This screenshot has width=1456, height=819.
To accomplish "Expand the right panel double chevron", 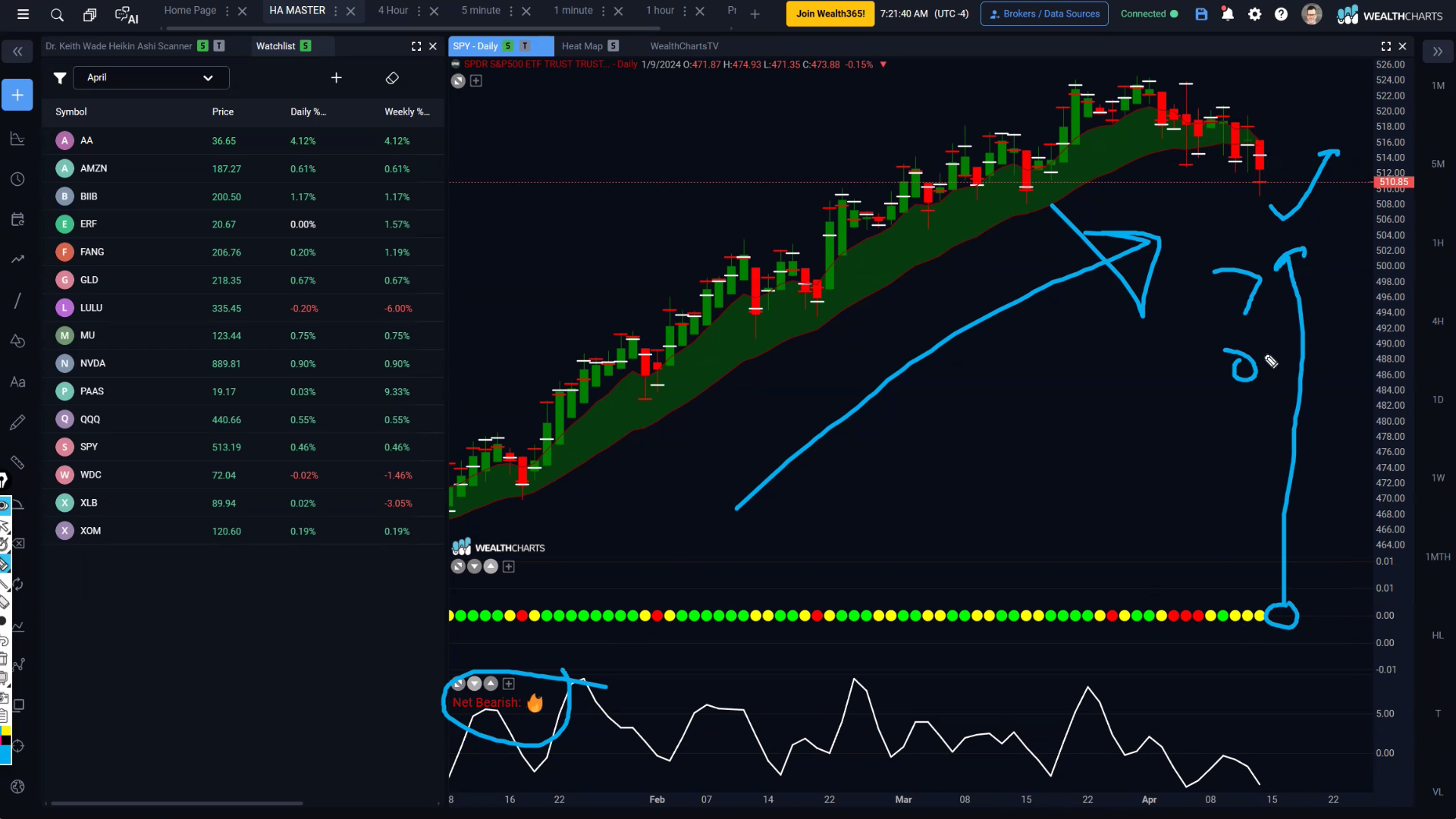I will [x=1437, y=52].
